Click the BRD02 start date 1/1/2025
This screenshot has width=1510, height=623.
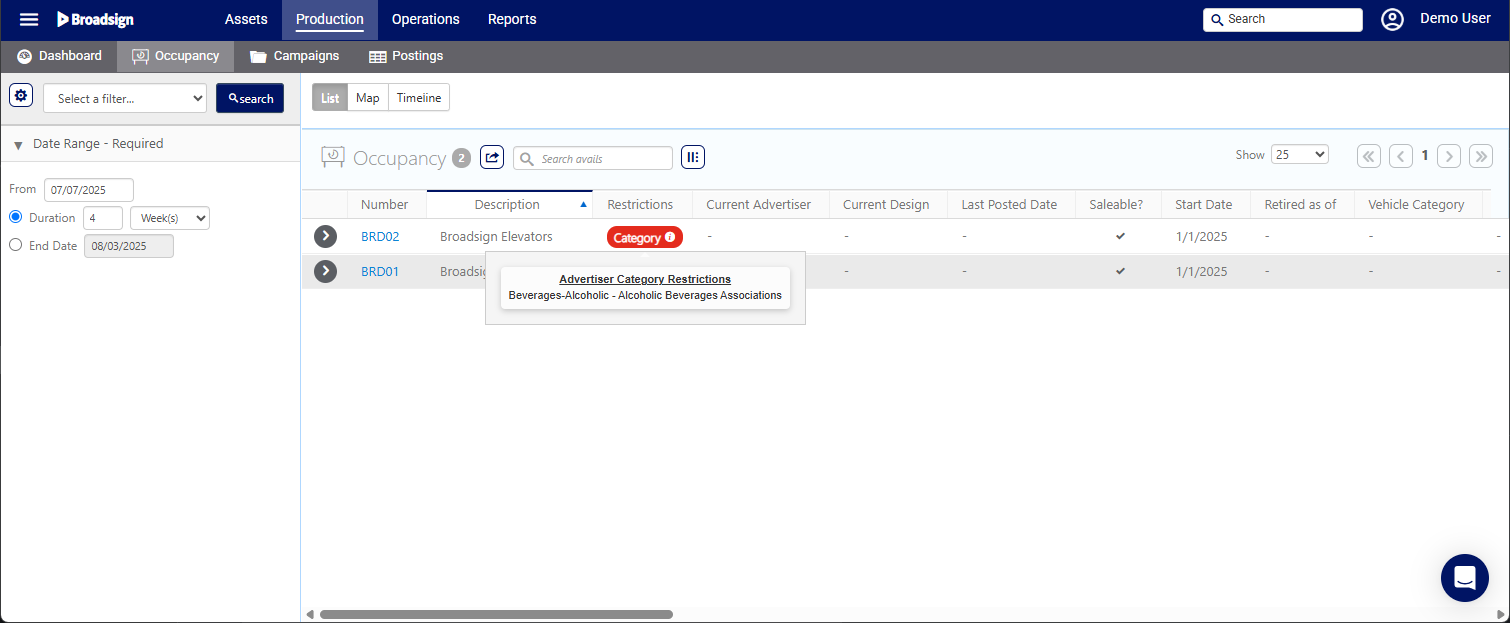[x=1201, y=237]
